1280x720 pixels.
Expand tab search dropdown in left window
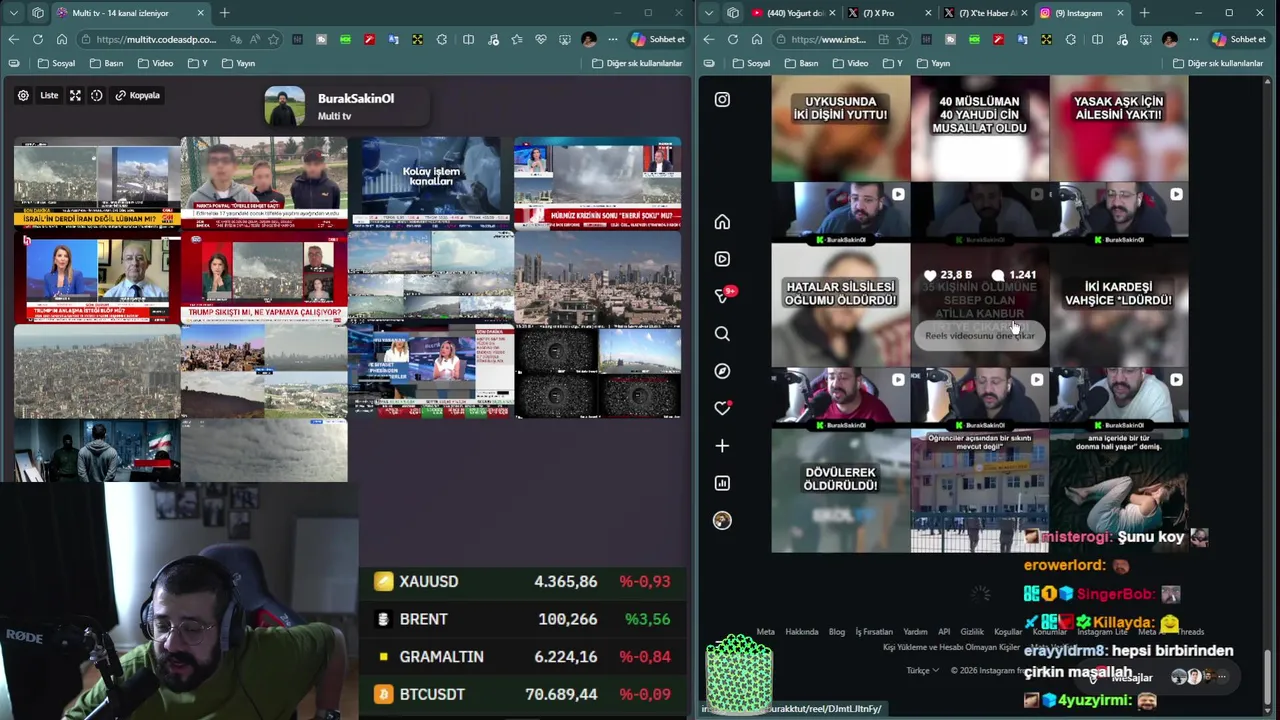pyautogui.click(x=13, y=13)
